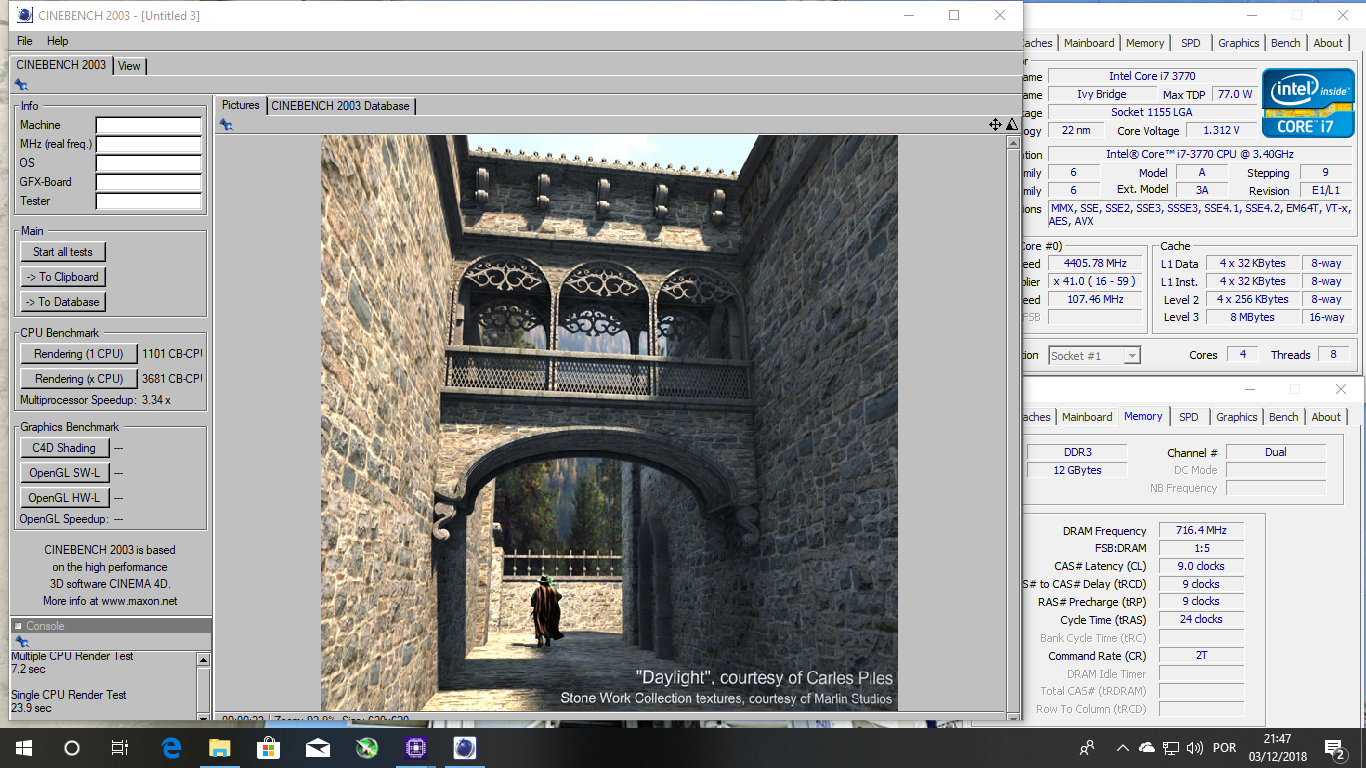1366x768 pixels.
Task: Select the Pictures tab
Action: coord(241,105)
